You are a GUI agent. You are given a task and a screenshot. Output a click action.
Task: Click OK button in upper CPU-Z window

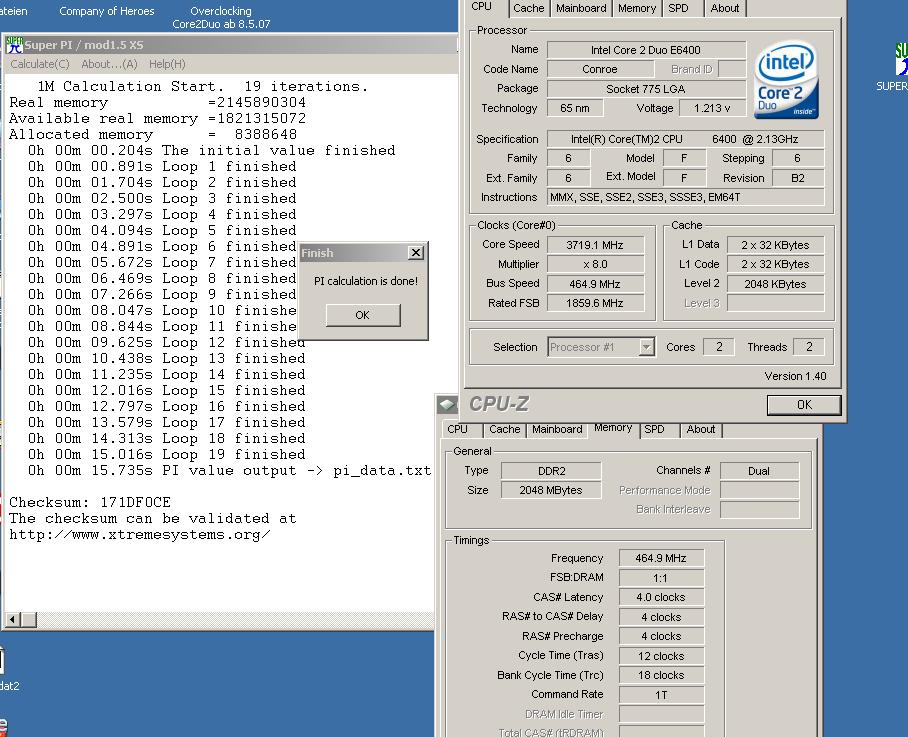[x=804, y=405]
